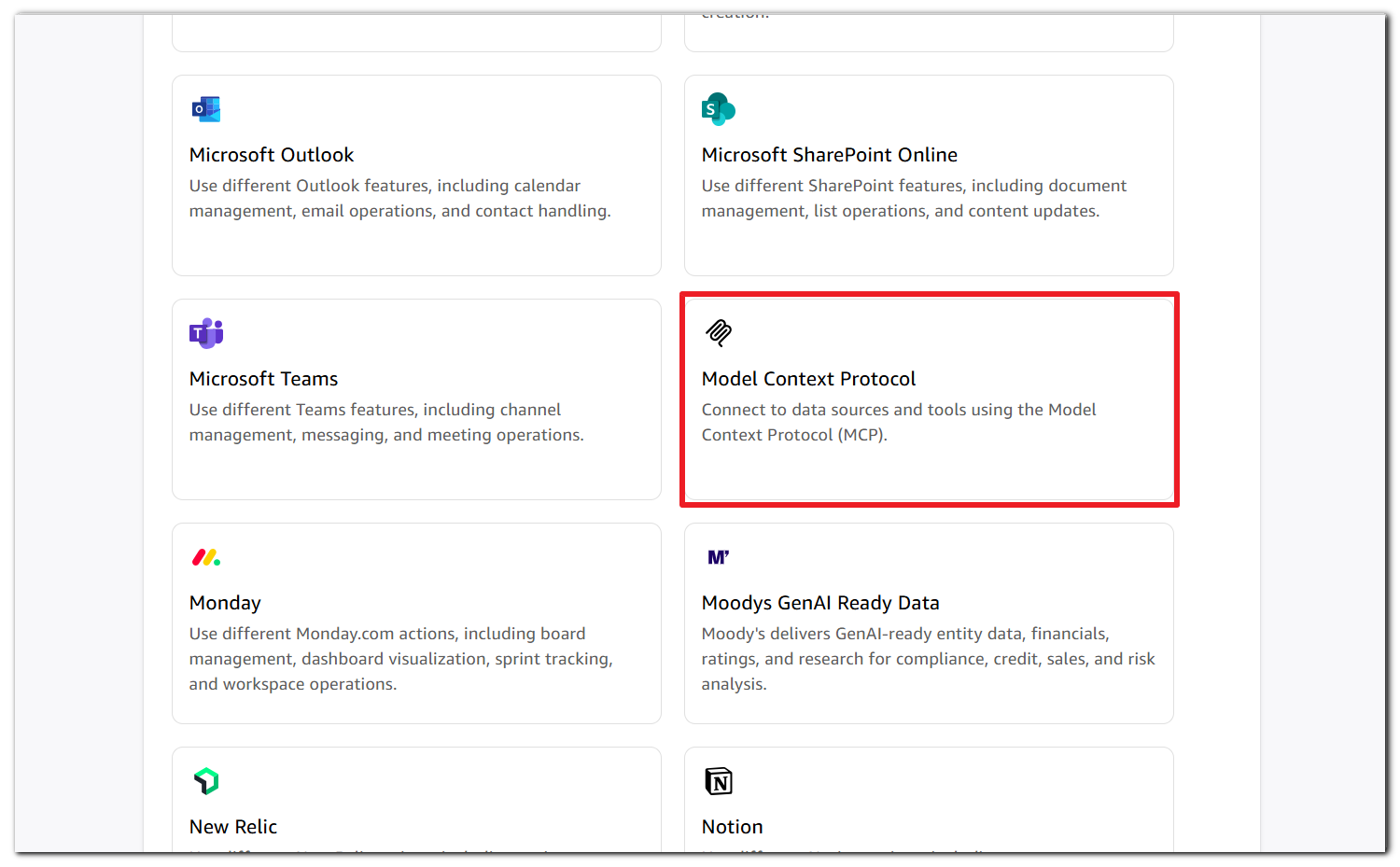Open the Monday card title

pyautogui.click(x=225, y=603)
